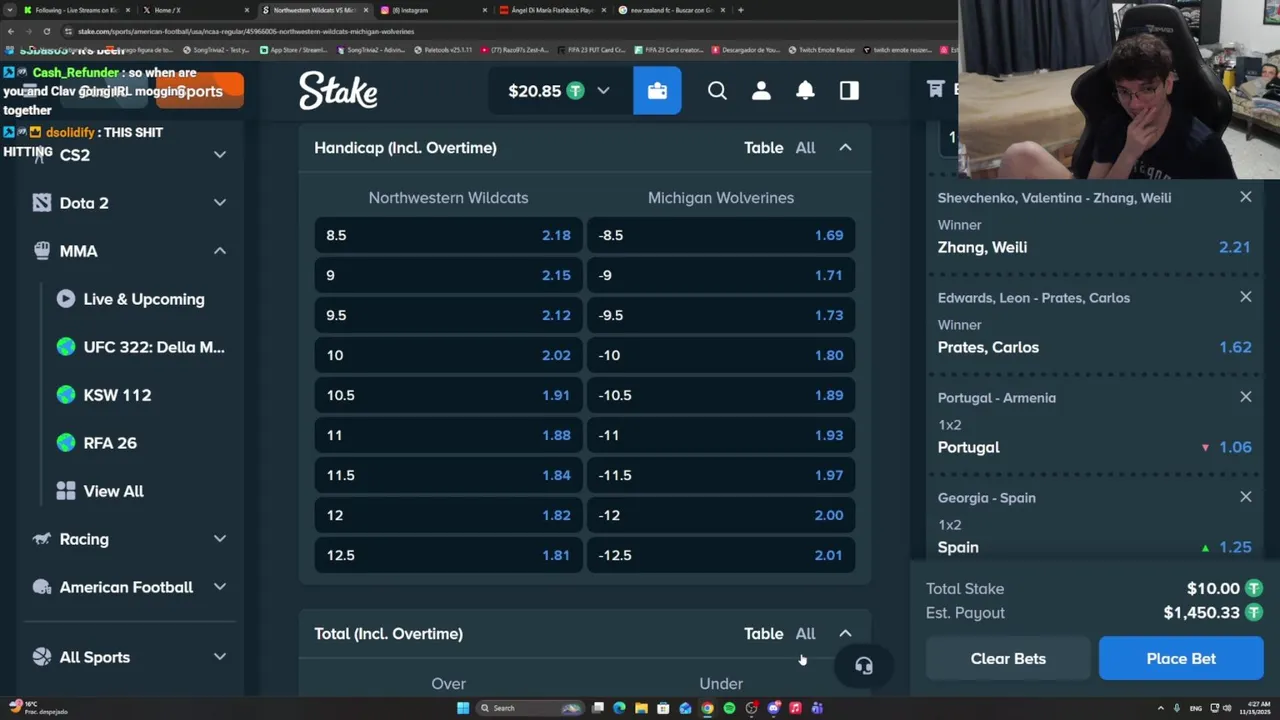The height and width of the screenshot is (720, 1280).
Task: Click the Live & Upcoming play icon
Action: 66,299
